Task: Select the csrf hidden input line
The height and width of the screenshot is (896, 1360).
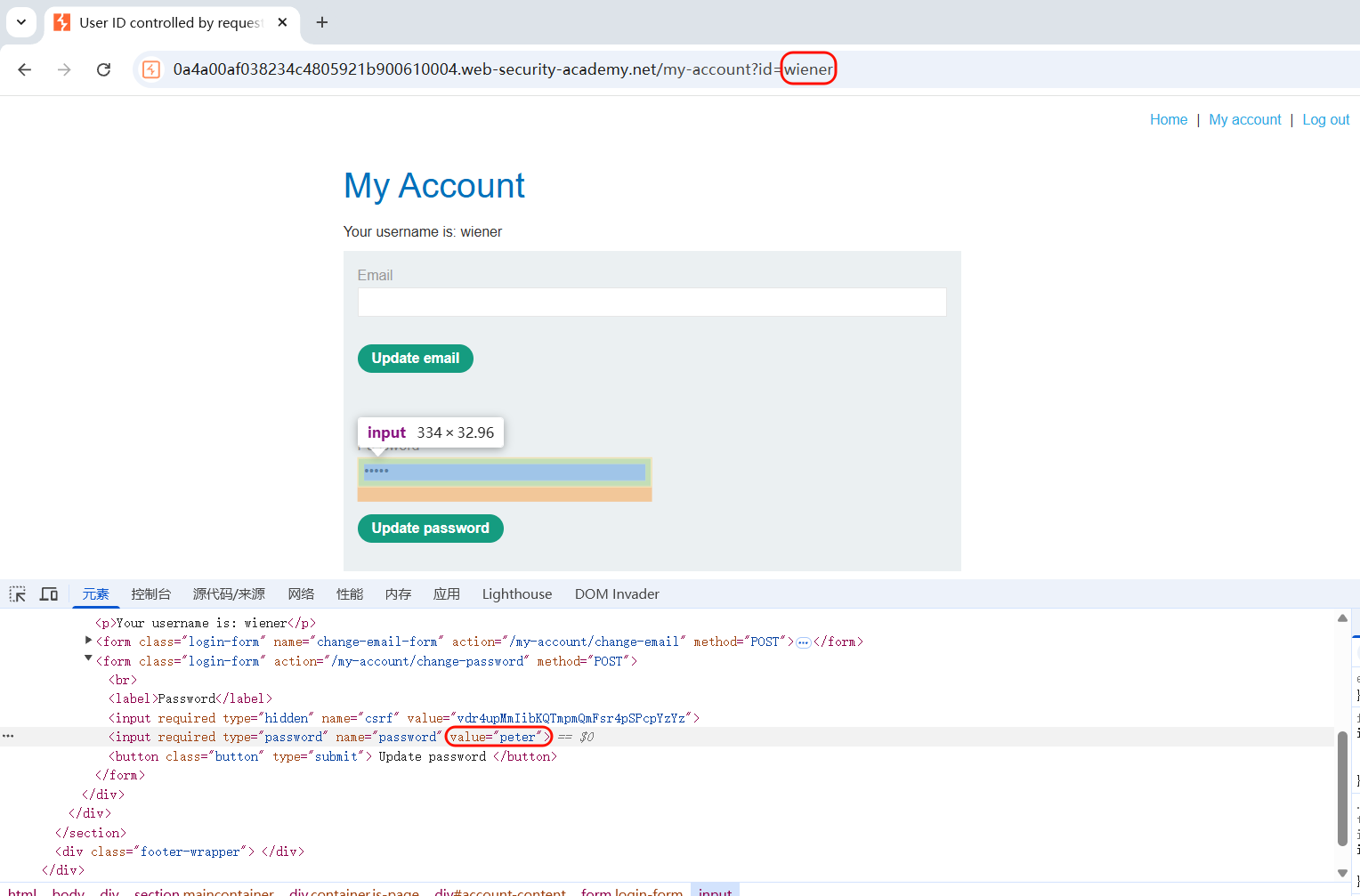Action: pyautogui.click(x=404, y=718)
